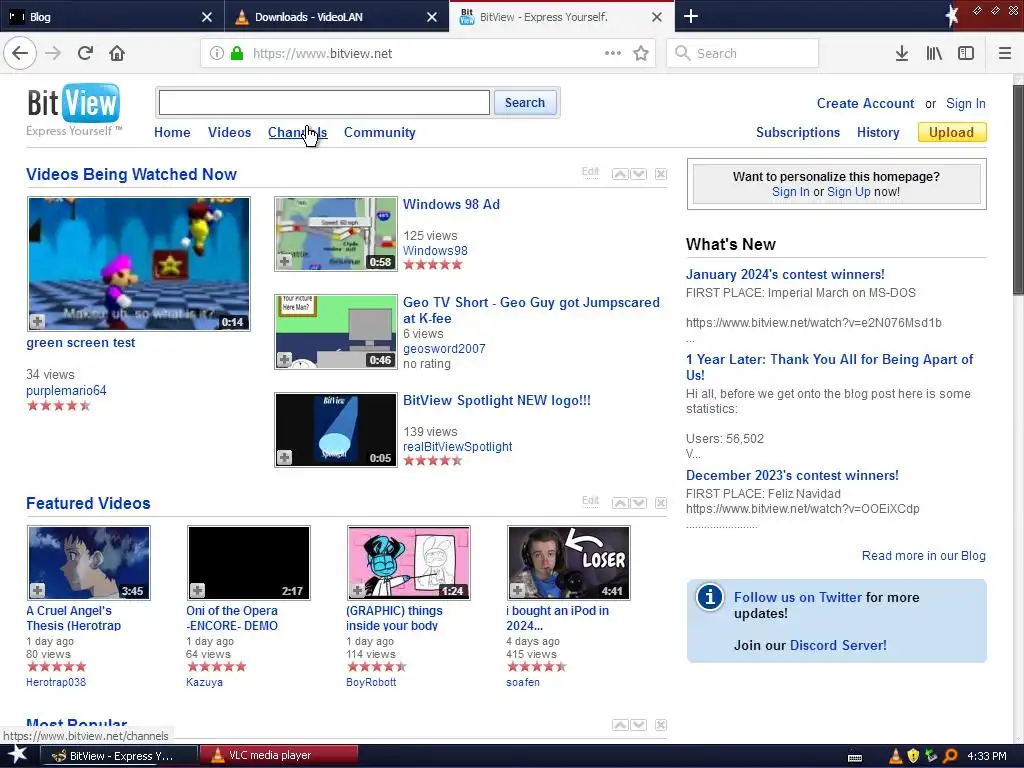The image size is (1024, 768).
Task: Toggle the sidebar view icon
Action: (966, 54)
